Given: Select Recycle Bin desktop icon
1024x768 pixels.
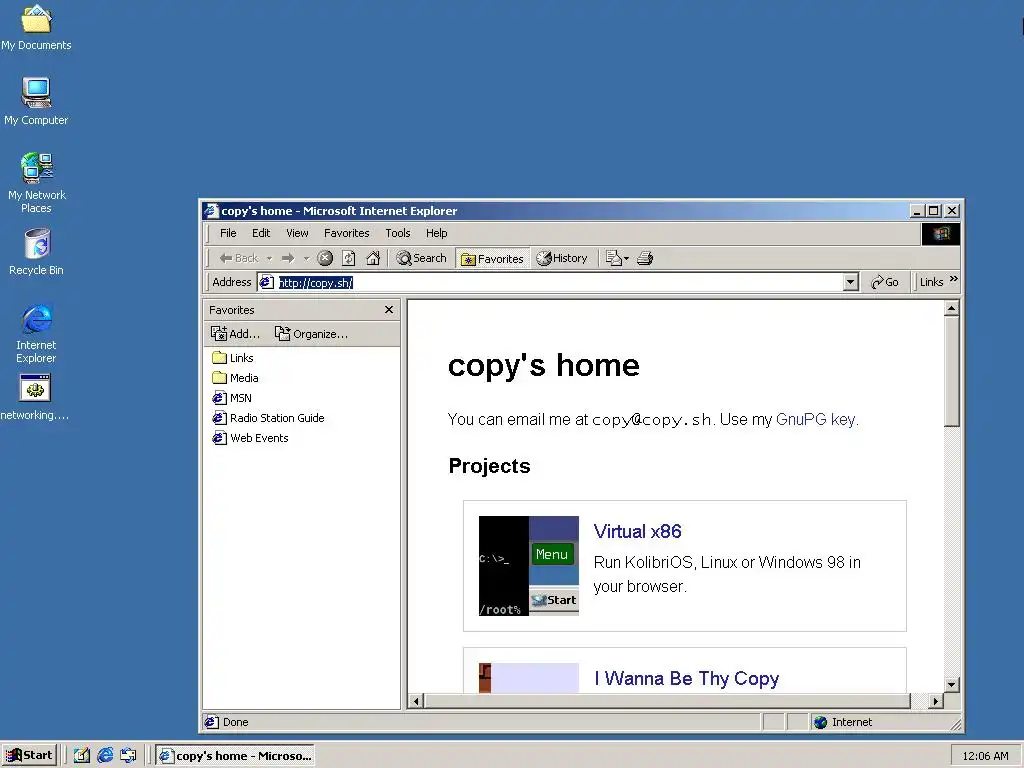Looking at the screenshot, I should click(37, 252).
